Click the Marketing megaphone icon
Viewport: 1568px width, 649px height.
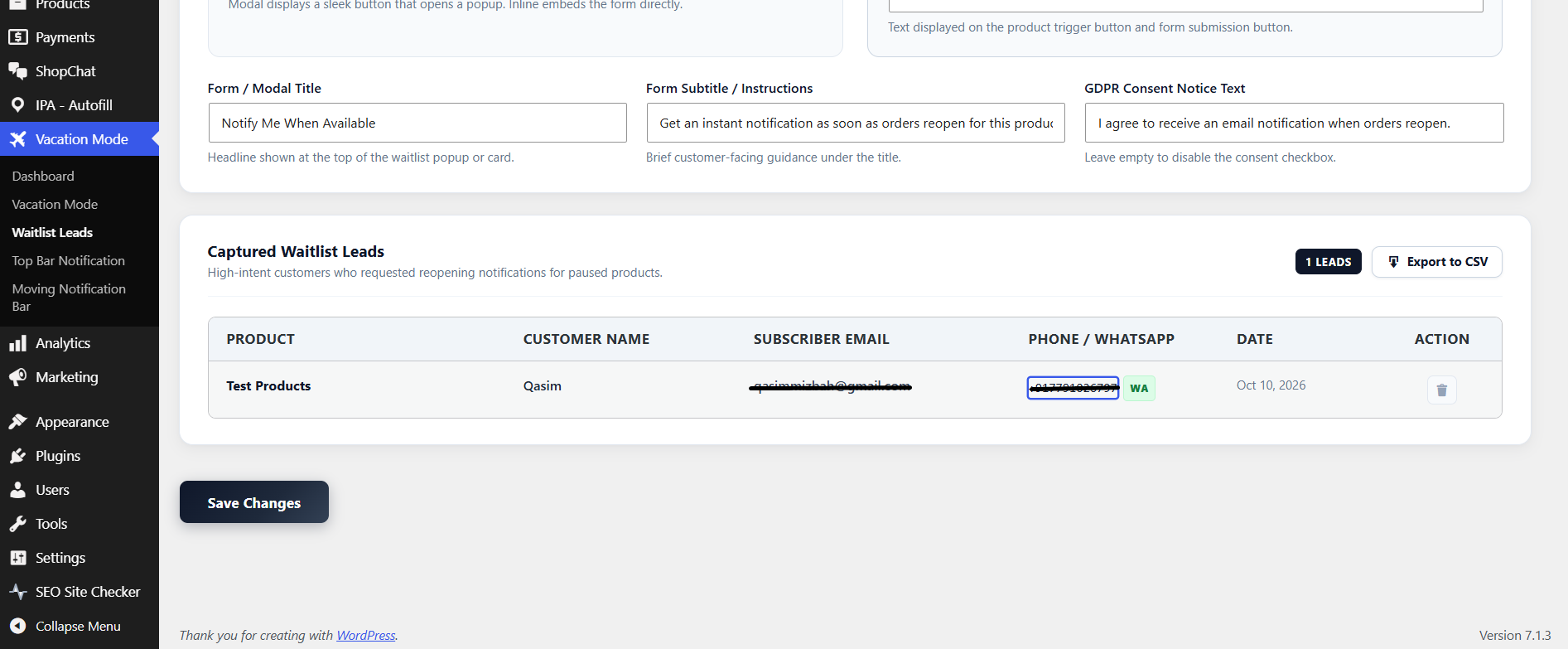17,377
